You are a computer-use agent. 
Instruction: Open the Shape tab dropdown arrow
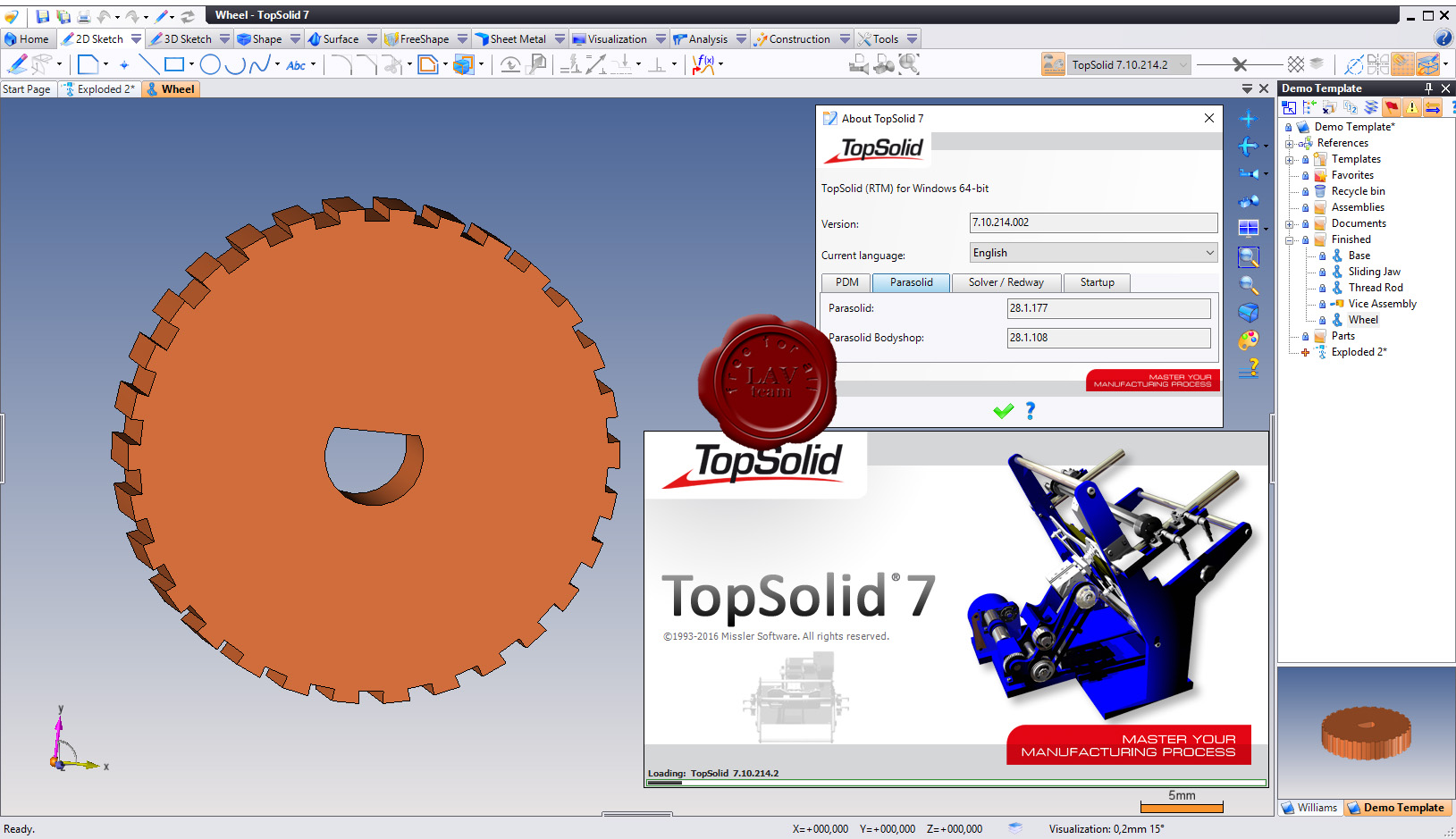point(295,39)
